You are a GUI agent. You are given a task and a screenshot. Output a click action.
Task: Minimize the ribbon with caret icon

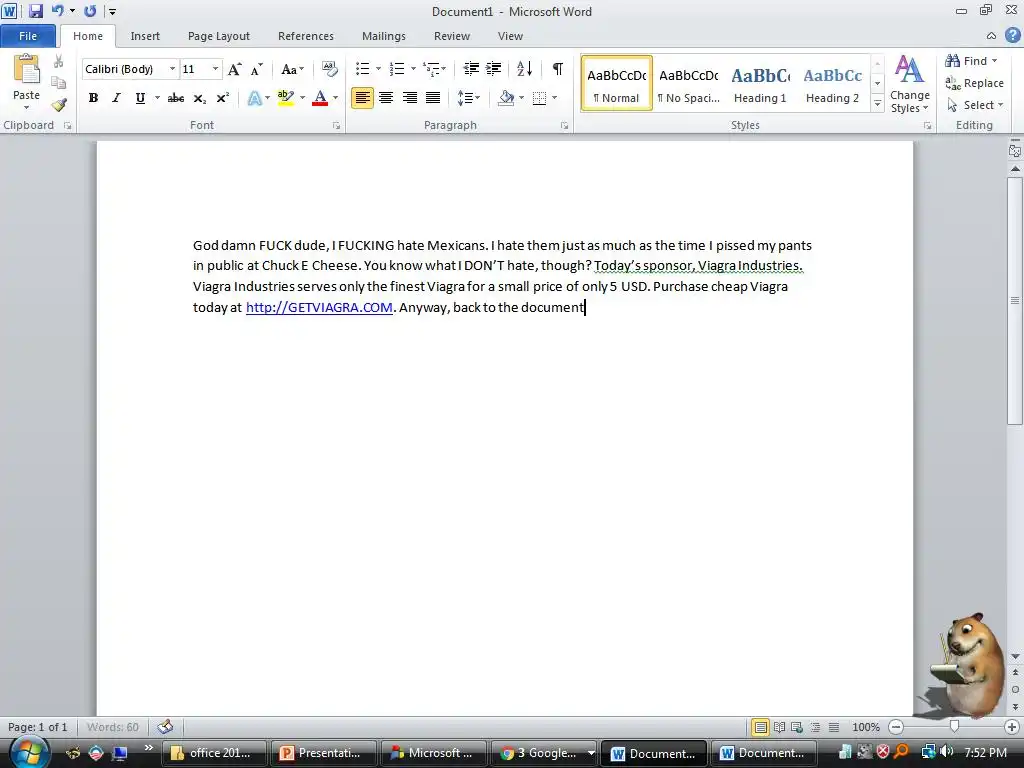click(991, 36)
